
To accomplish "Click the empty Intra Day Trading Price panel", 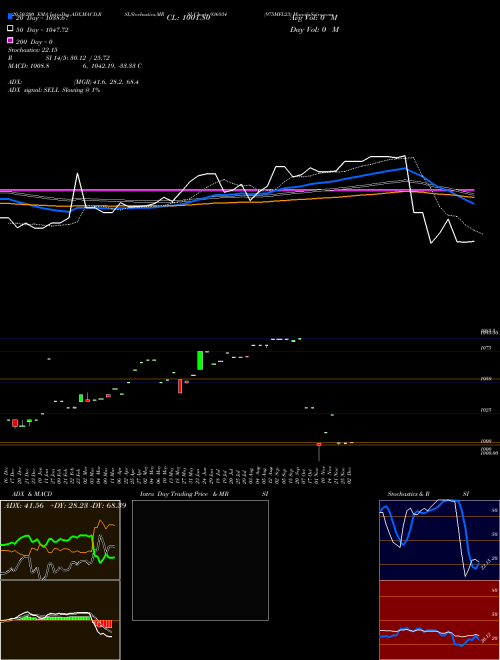I will [x=200, y=560].
